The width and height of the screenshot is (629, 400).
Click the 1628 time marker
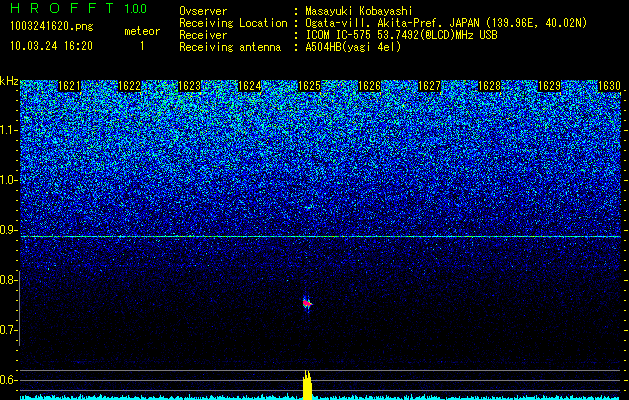(489, 86)
